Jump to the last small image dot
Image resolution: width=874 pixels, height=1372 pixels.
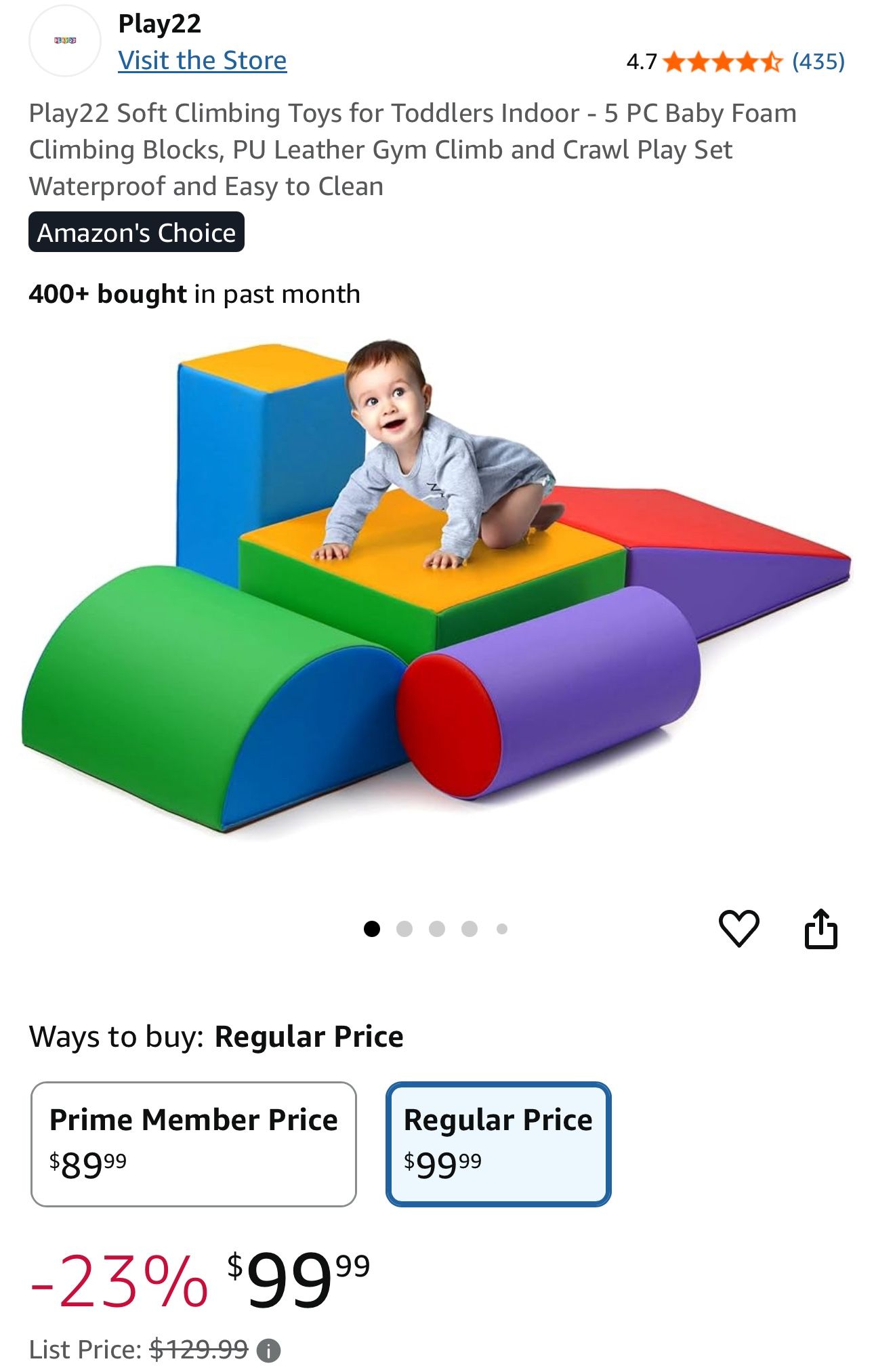point(502,928)
